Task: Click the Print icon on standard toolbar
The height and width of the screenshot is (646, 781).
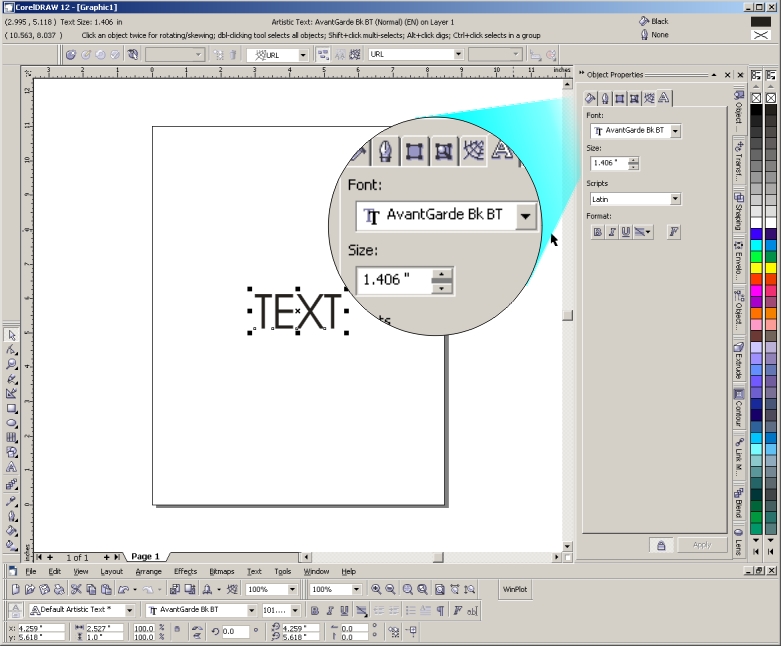Action: pyautogui.click(x=59, y=590)
